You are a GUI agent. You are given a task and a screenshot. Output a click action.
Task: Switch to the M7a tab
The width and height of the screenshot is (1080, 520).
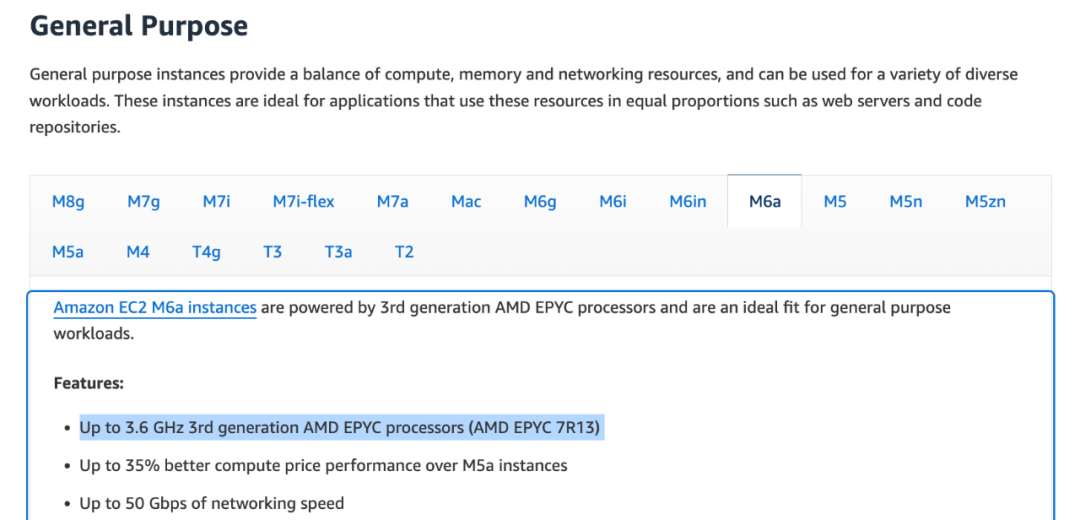click(392, 201)
